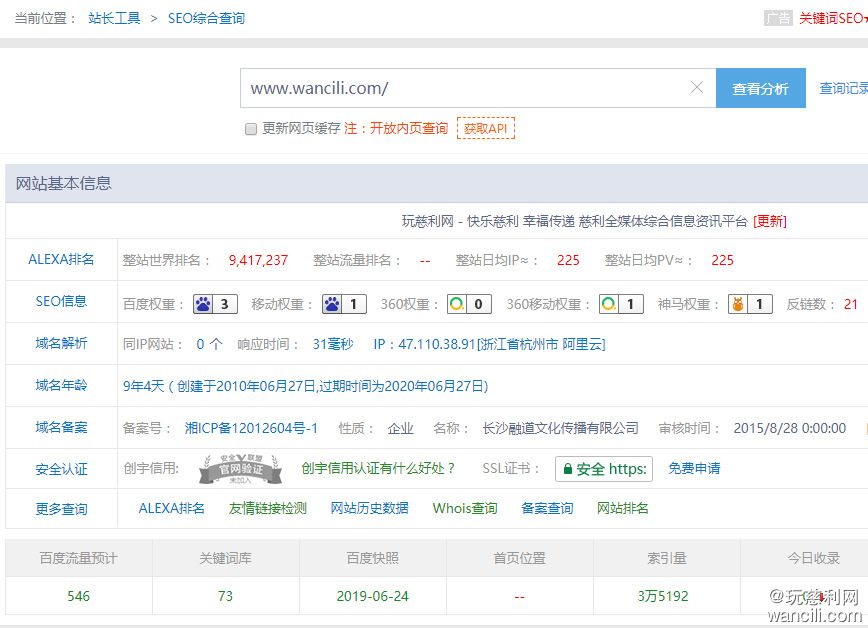Open the 域名年龄 row header link
Image resolution: width=868 pixels, height=628 pixels.
pos(61,385)
